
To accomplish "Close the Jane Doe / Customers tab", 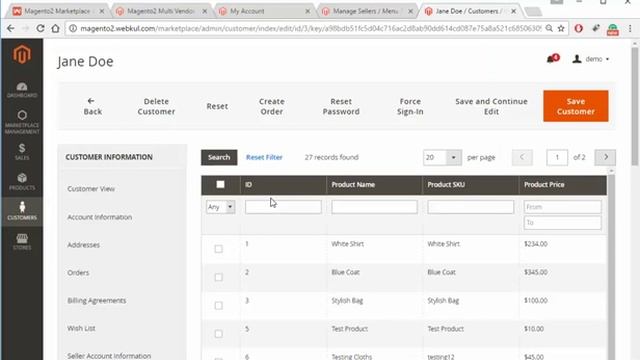I will [513, 11].
